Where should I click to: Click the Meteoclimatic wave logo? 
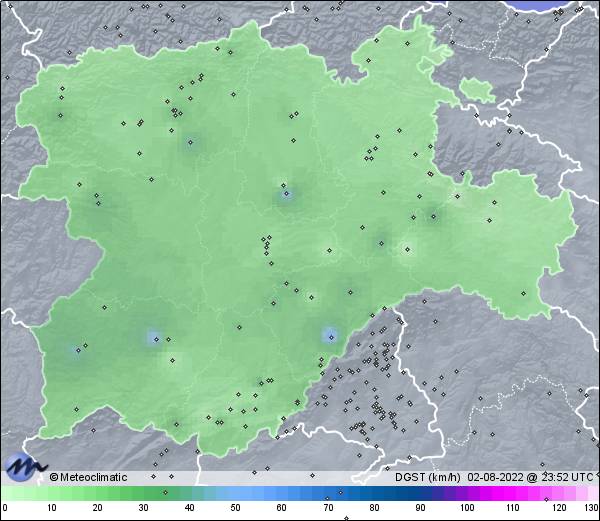tap(26, 467)
